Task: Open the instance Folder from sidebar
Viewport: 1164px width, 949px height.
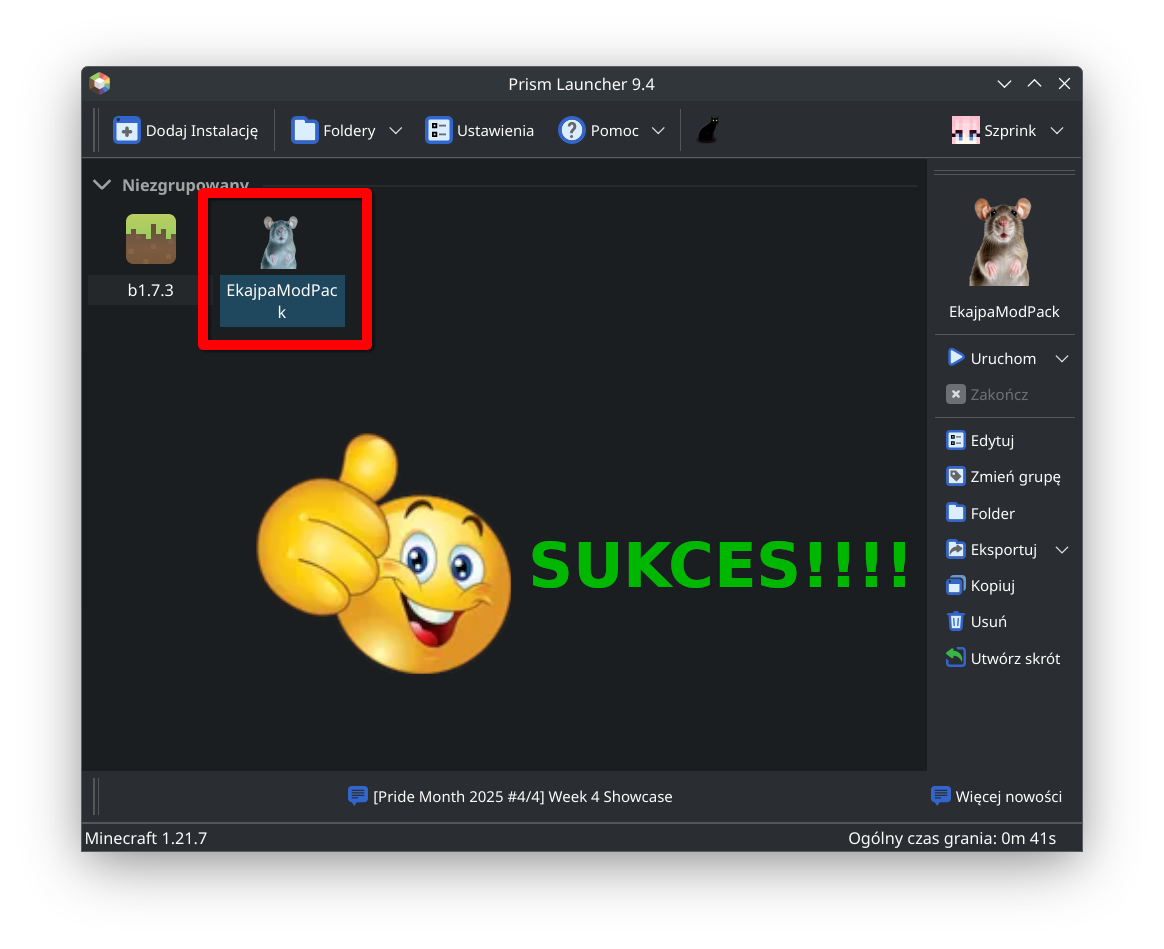Action: point(980,513)
